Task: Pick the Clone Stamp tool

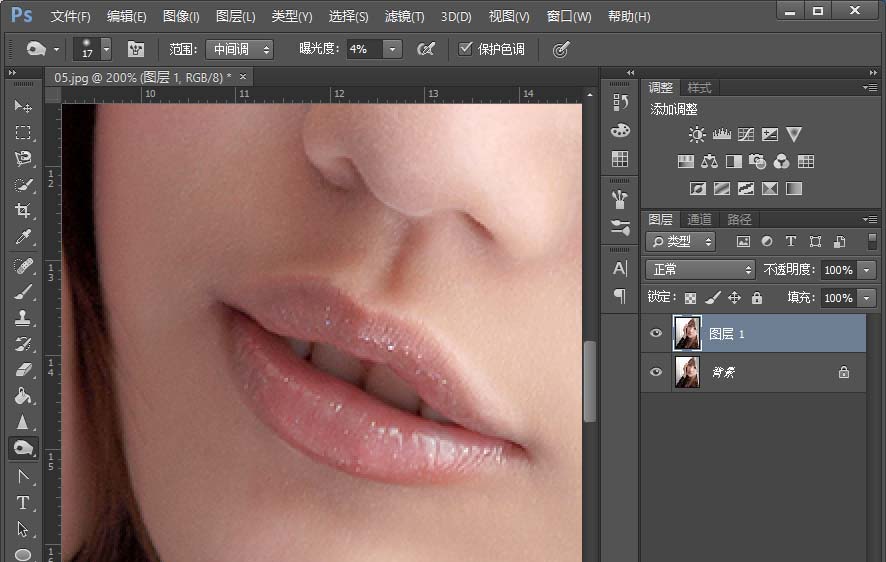Action: coord(23,318)
